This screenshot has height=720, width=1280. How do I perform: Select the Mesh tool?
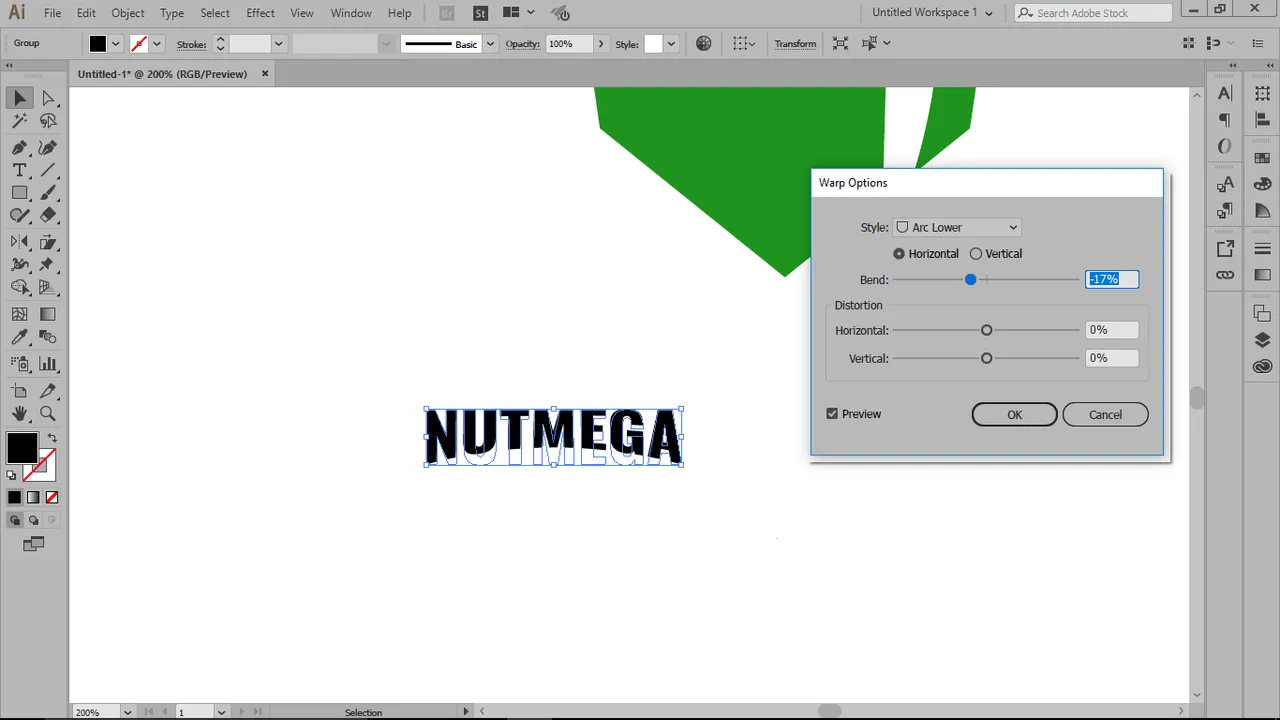point(20,314)
